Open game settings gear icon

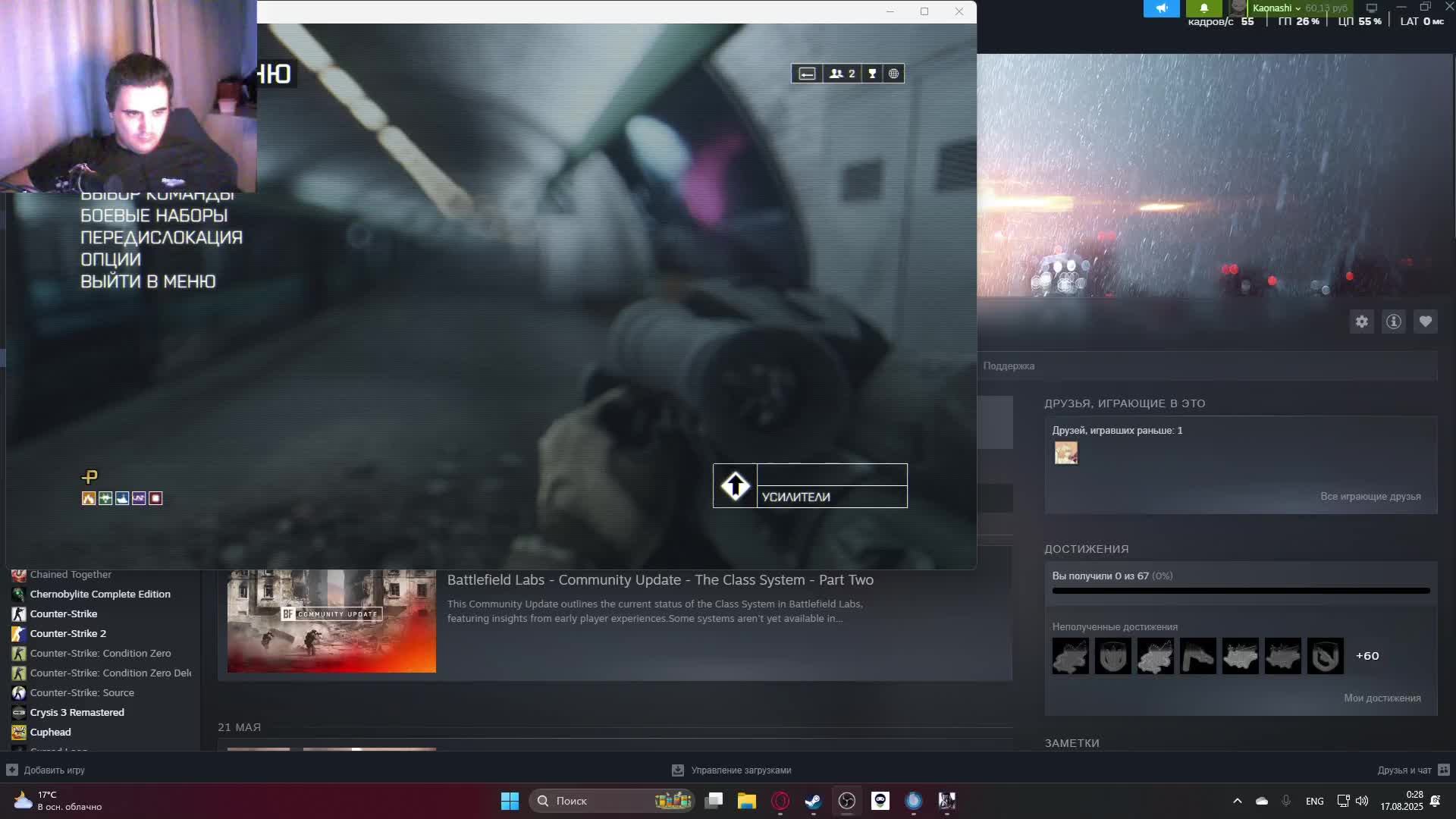[x=1362, y=322]
